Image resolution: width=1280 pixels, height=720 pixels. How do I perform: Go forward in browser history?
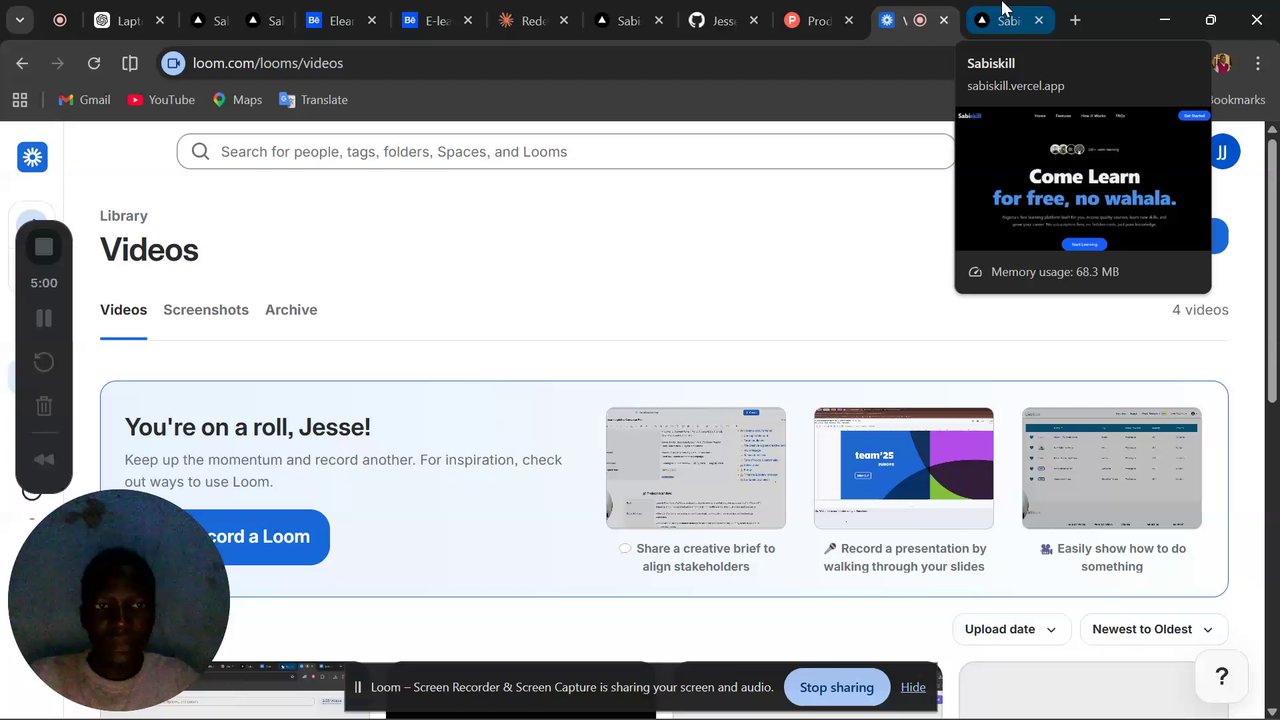58,63
